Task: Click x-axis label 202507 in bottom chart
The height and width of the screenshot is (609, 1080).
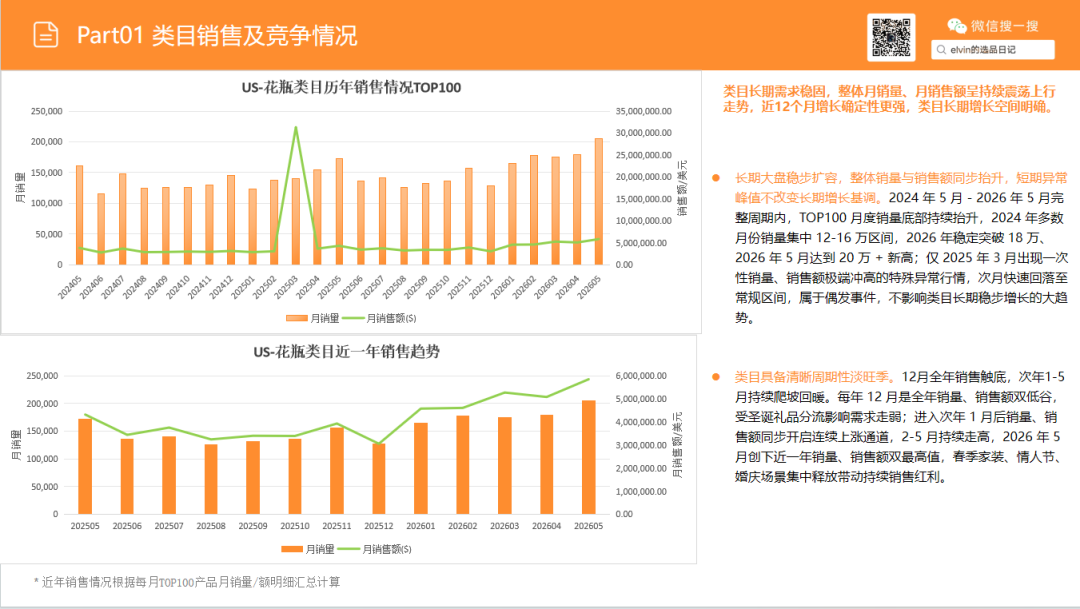Action: coord(169,526)
